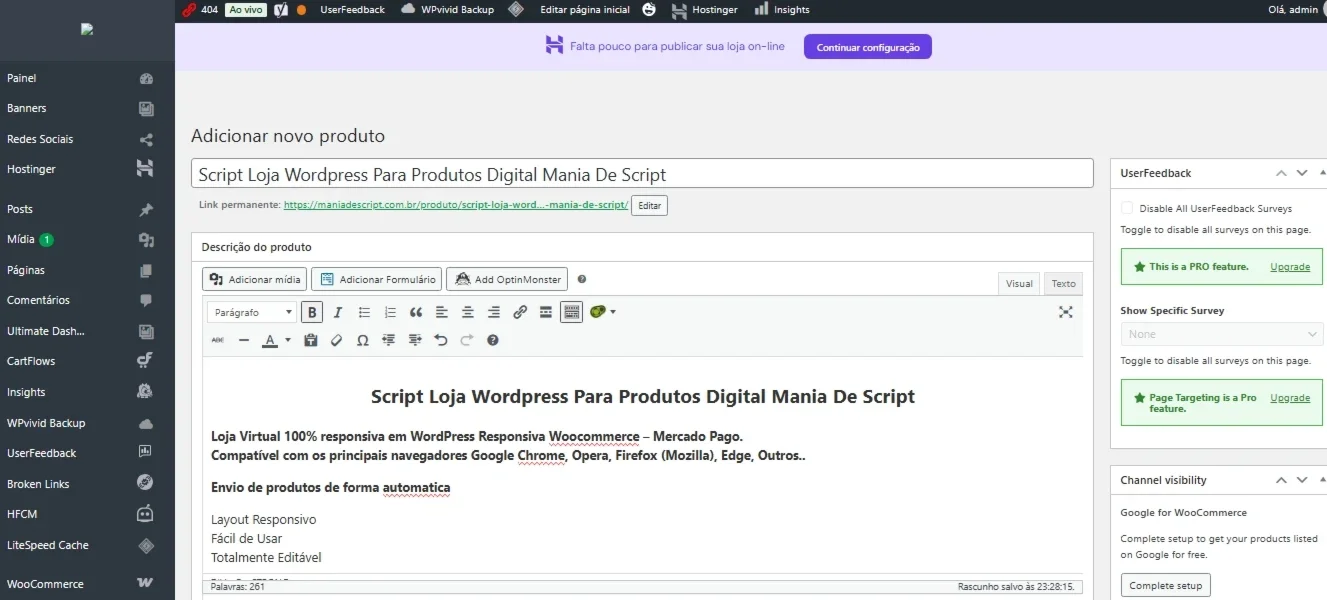The width and height of the screenshot is (1327, 600).
Task: Open Show Specific Survey dropdown
Action: pyautogui.click(x=1221, y=334)
